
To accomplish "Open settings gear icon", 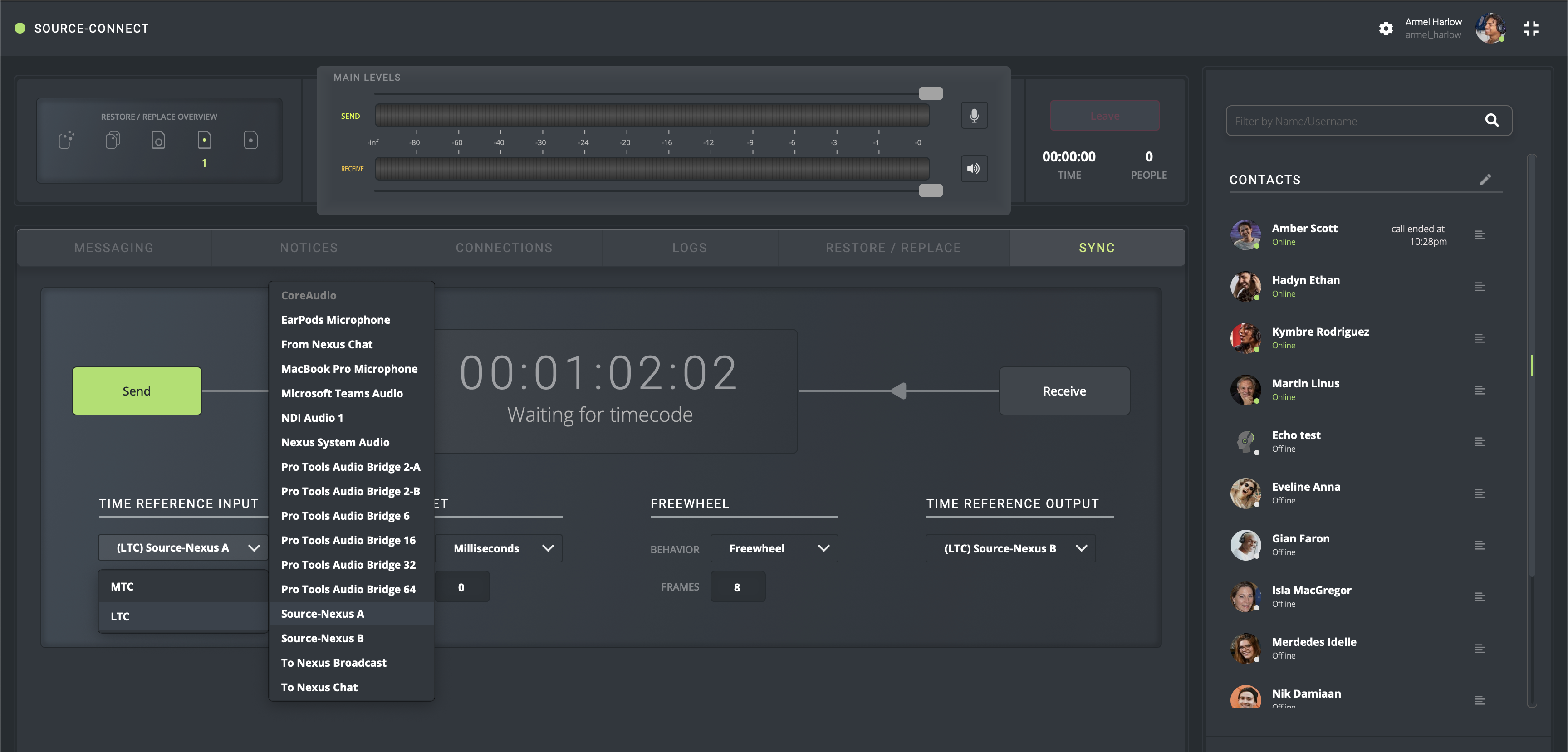I will click(x=1386, y=29).
